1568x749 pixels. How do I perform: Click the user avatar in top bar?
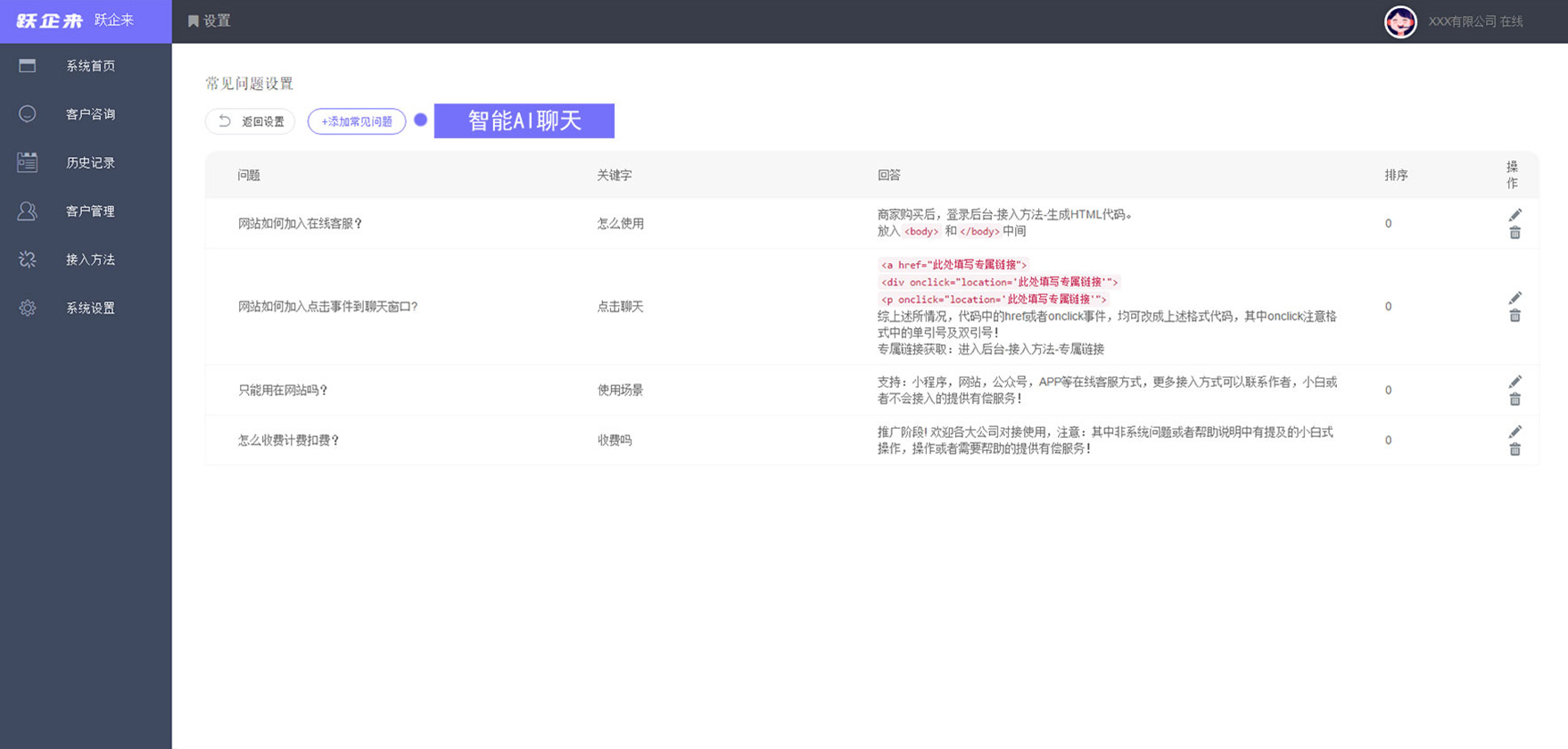[x=1400, y=21]
